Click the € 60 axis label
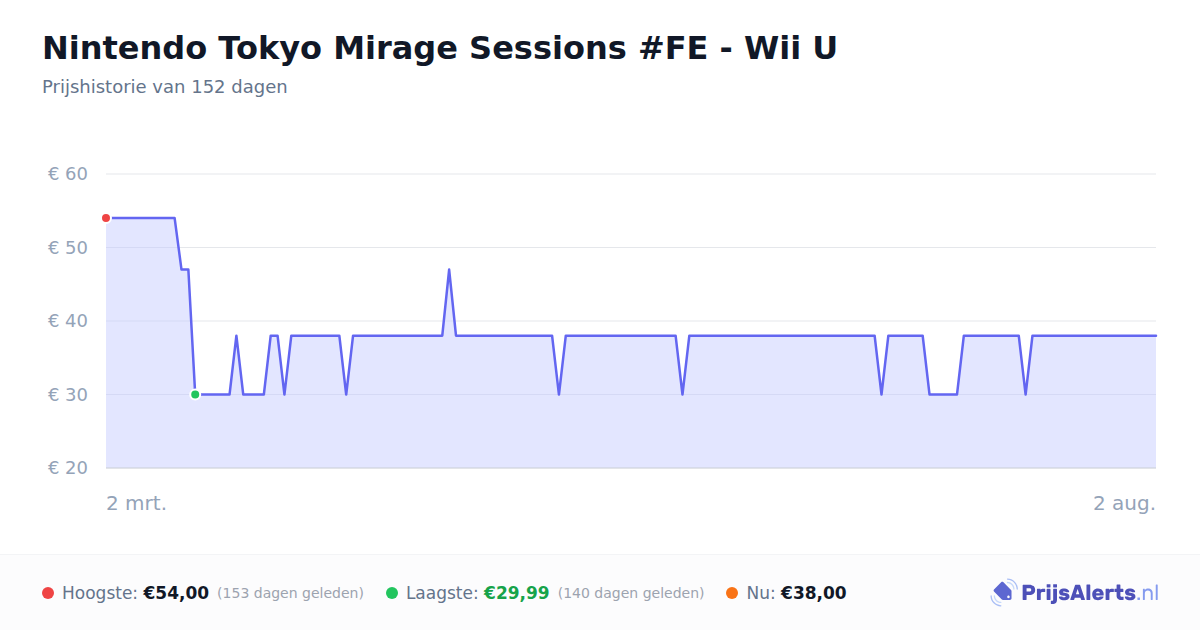 [68, 174]
